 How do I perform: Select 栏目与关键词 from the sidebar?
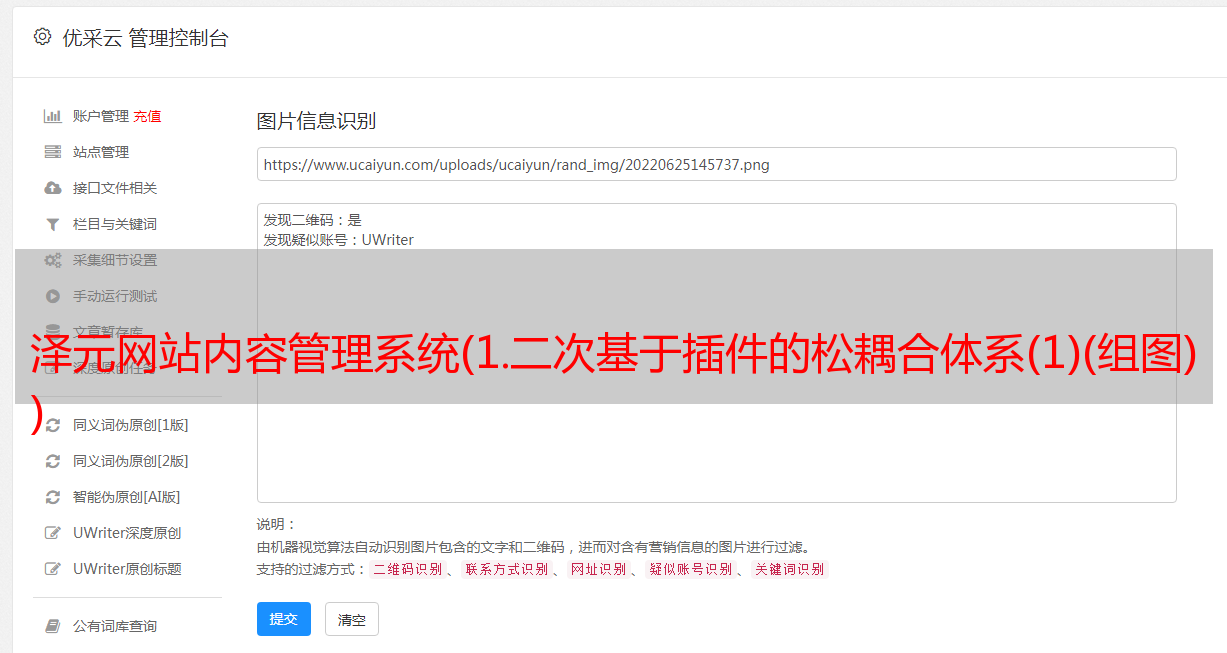pyautogui.click(x=115, y=224)
